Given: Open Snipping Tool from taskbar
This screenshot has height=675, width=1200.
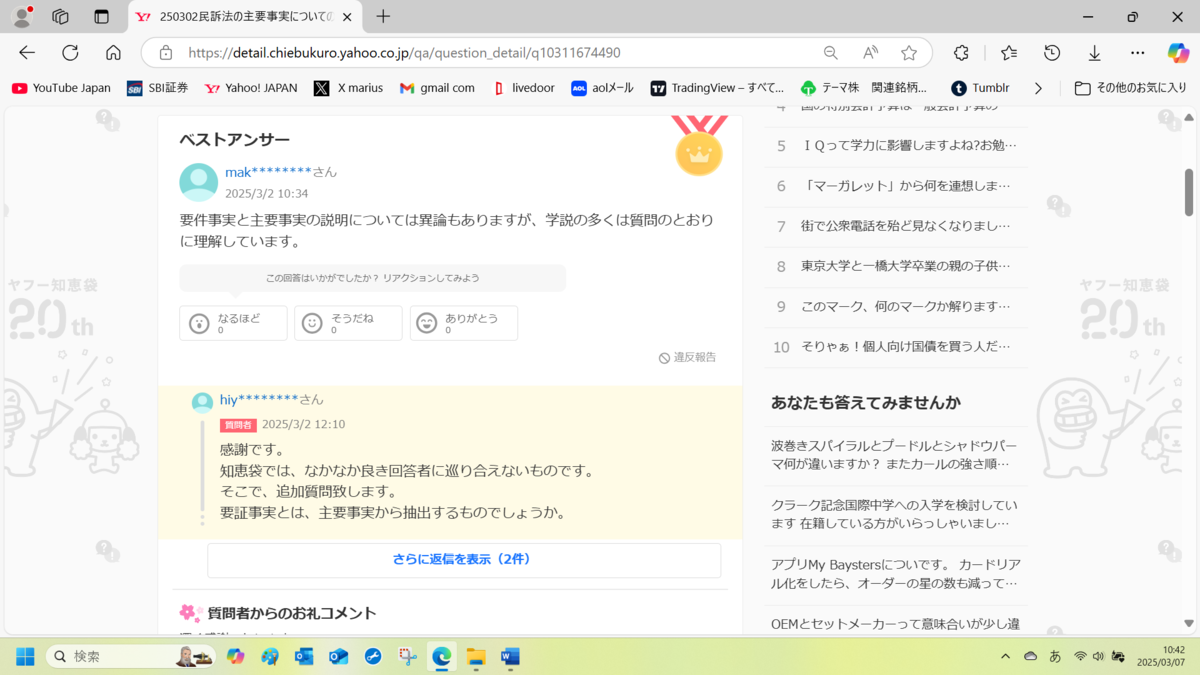Looking at the screenshot, I should click(407, 657).
